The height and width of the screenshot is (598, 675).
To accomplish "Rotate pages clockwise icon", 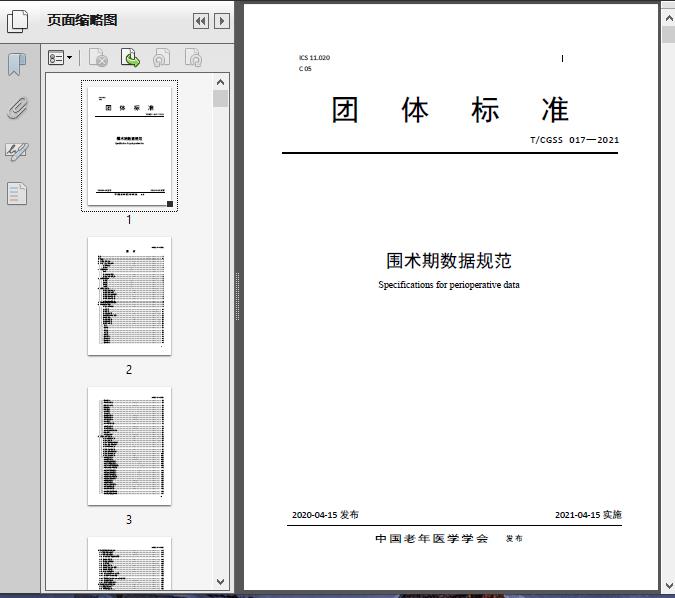I will [x=193, y=58].
